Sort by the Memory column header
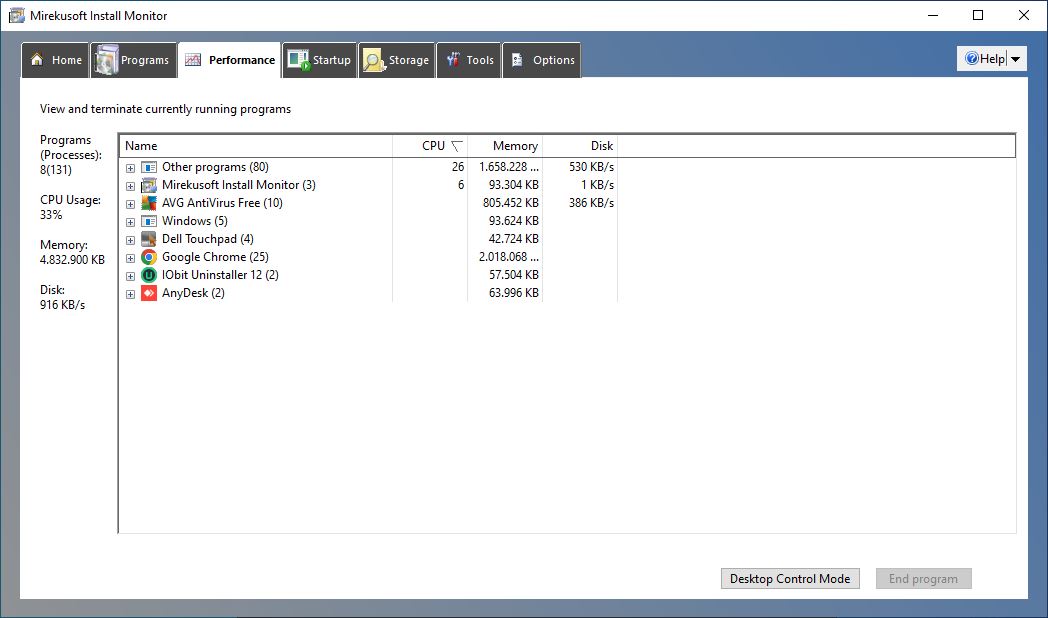Viewport: 1048px width, 618px height. click(505, 146)
